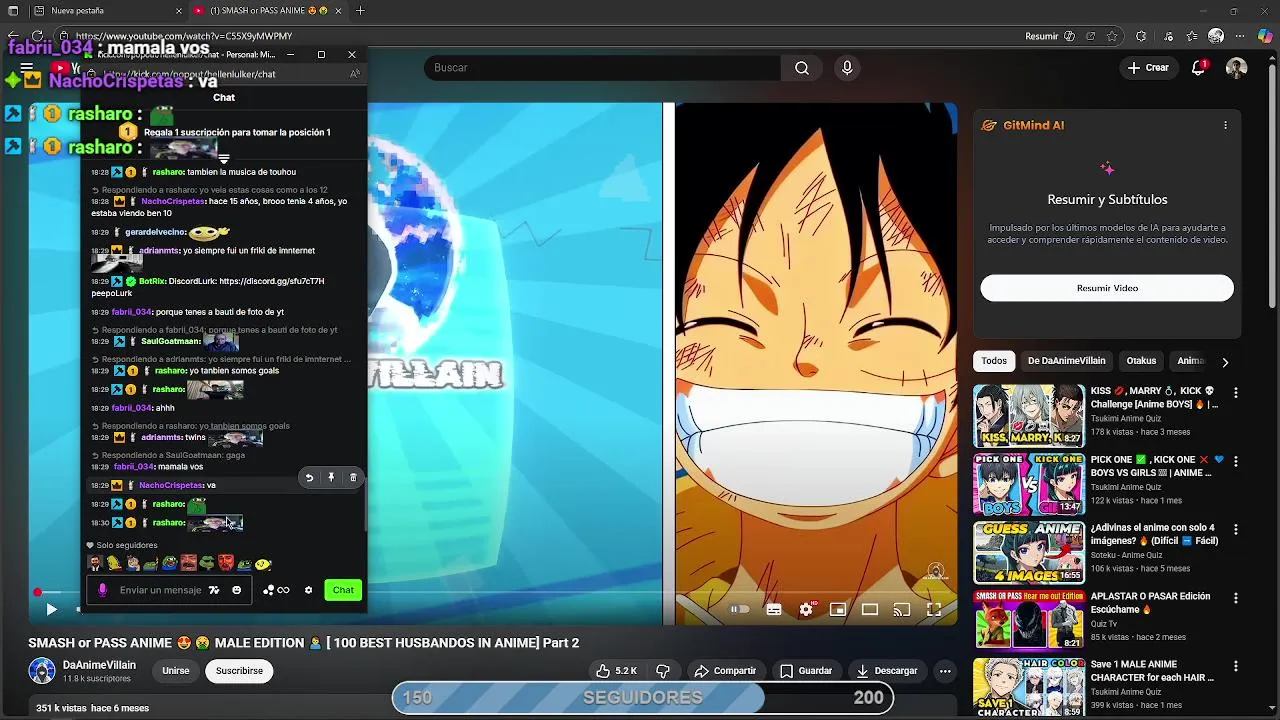Start voice search with the microphone
The width and height of the screenshot is (1280, 720).
coord(847,68)
